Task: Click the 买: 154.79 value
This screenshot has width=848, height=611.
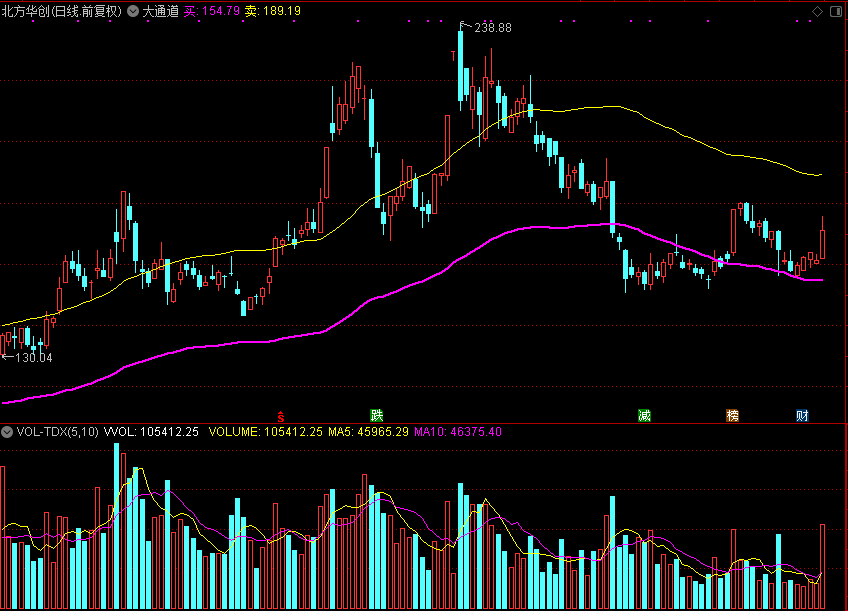Action: tap(211, 11)
